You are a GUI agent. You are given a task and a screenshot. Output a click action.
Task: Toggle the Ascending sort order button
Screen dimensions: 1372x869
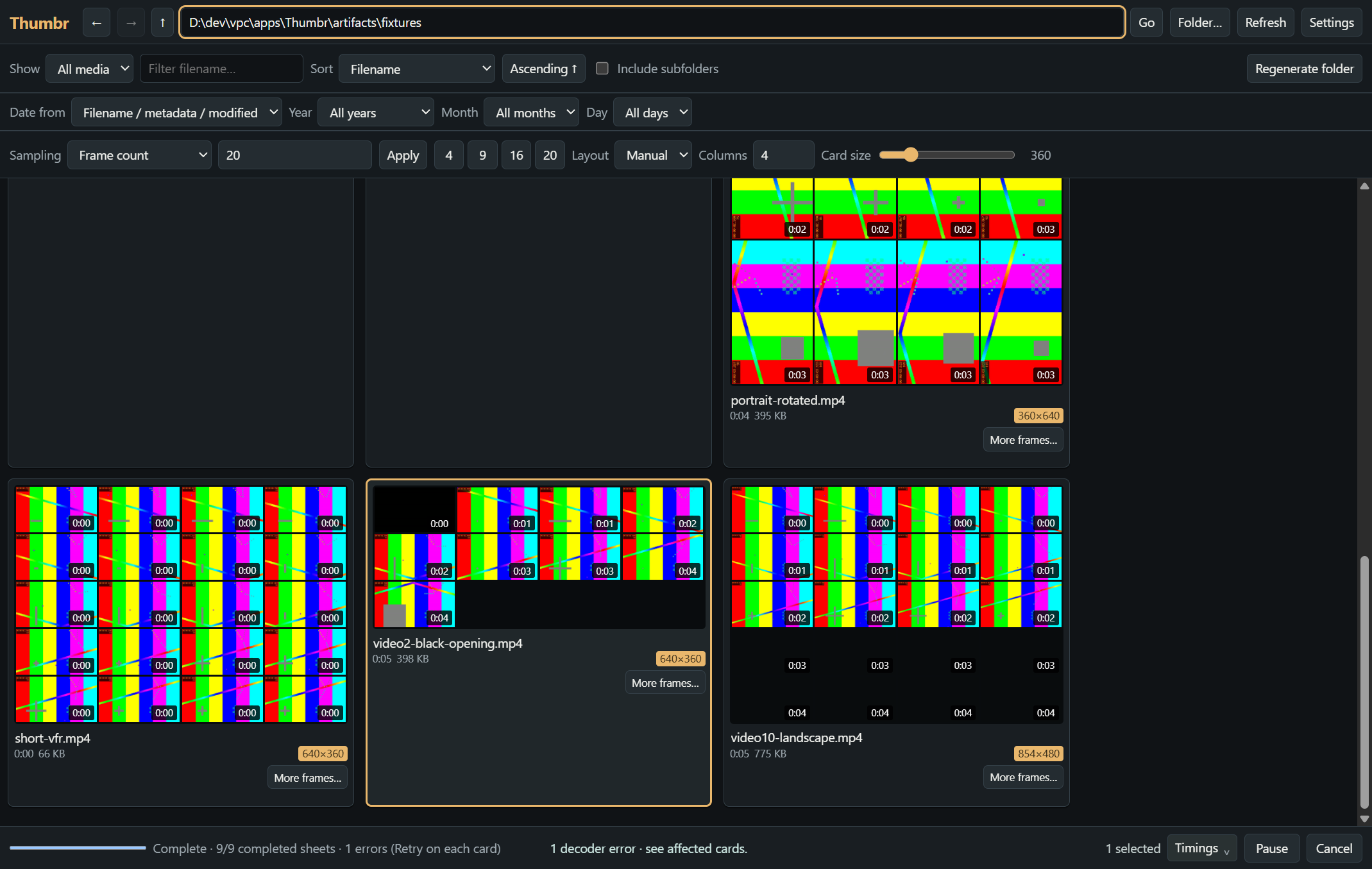click(543, 69)
